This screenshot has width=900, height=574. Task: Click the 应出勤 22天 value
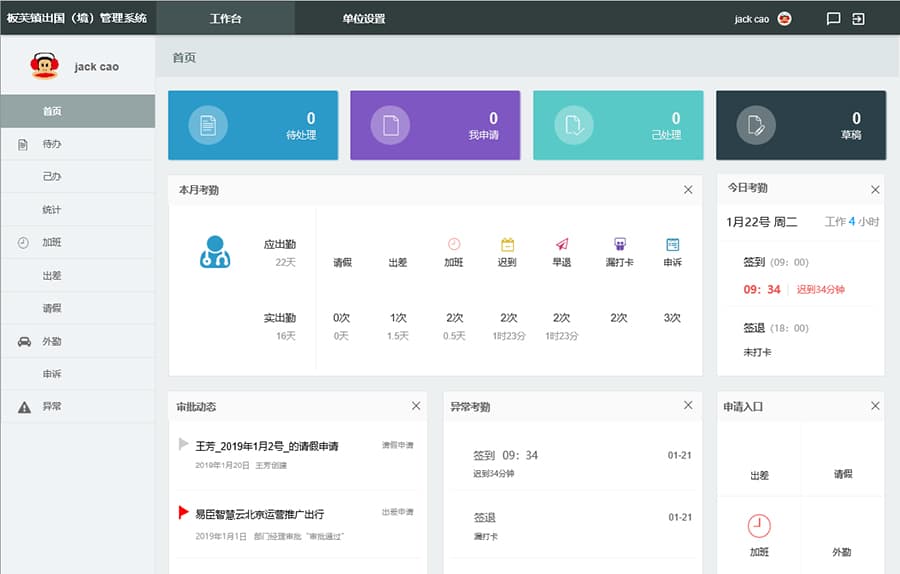tap(285, 262)
